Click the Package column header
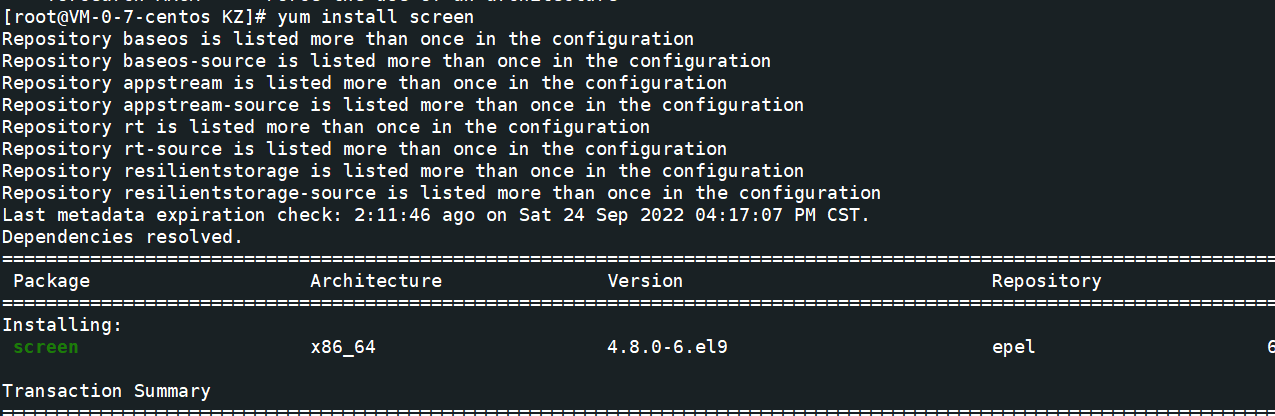 point(51,281)
